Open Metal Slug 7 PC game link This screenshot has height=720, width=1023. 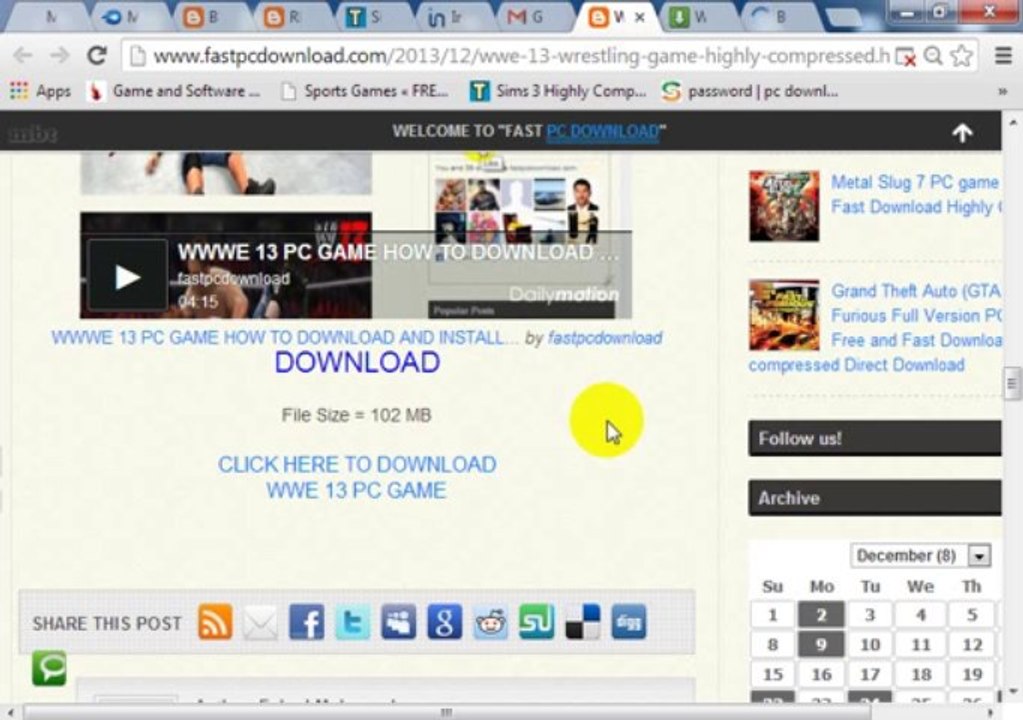click(x=915, y=194)
